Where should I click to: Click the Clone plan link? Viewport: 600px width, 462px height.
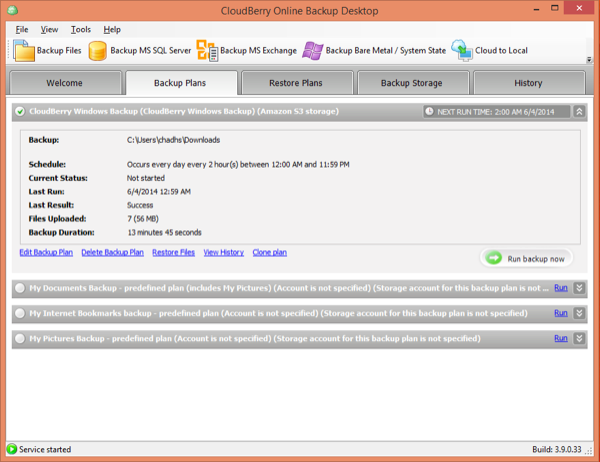tap(269, 252)
